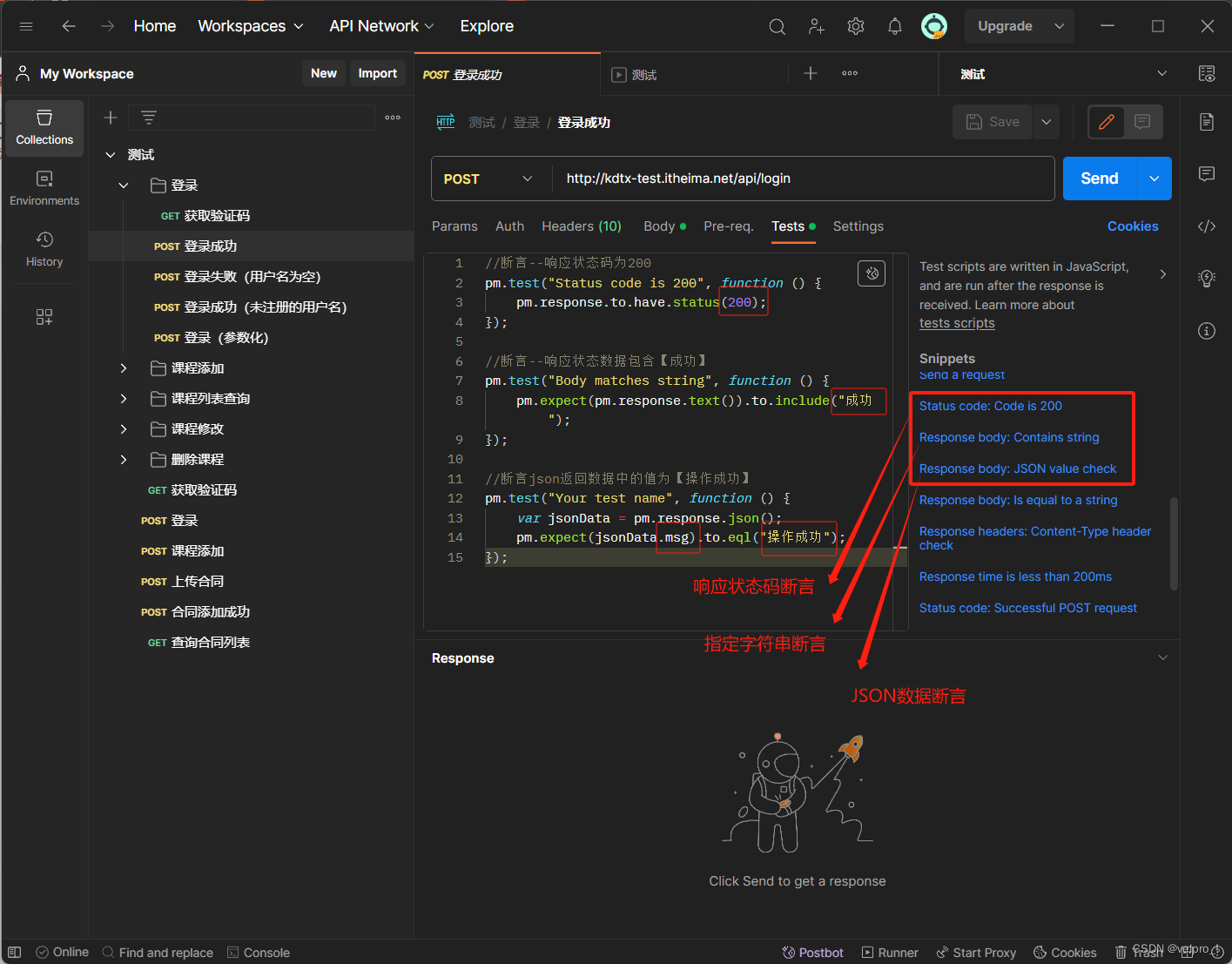Image resolution: width=1232 pixels, height=964 pixels.
Task: Open the Cookies link
Action: click(x=1133, y=226)
